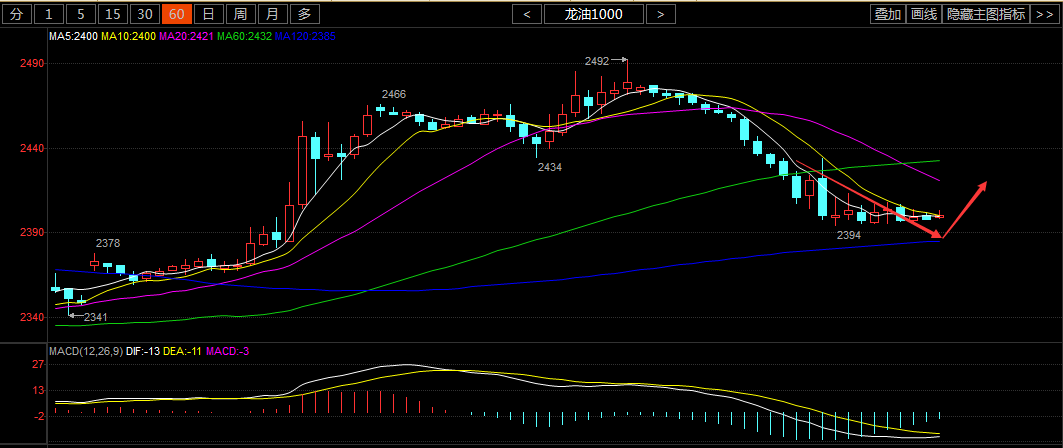Click the MACD(12,26,9) indicator label

[x=84, y=350]
